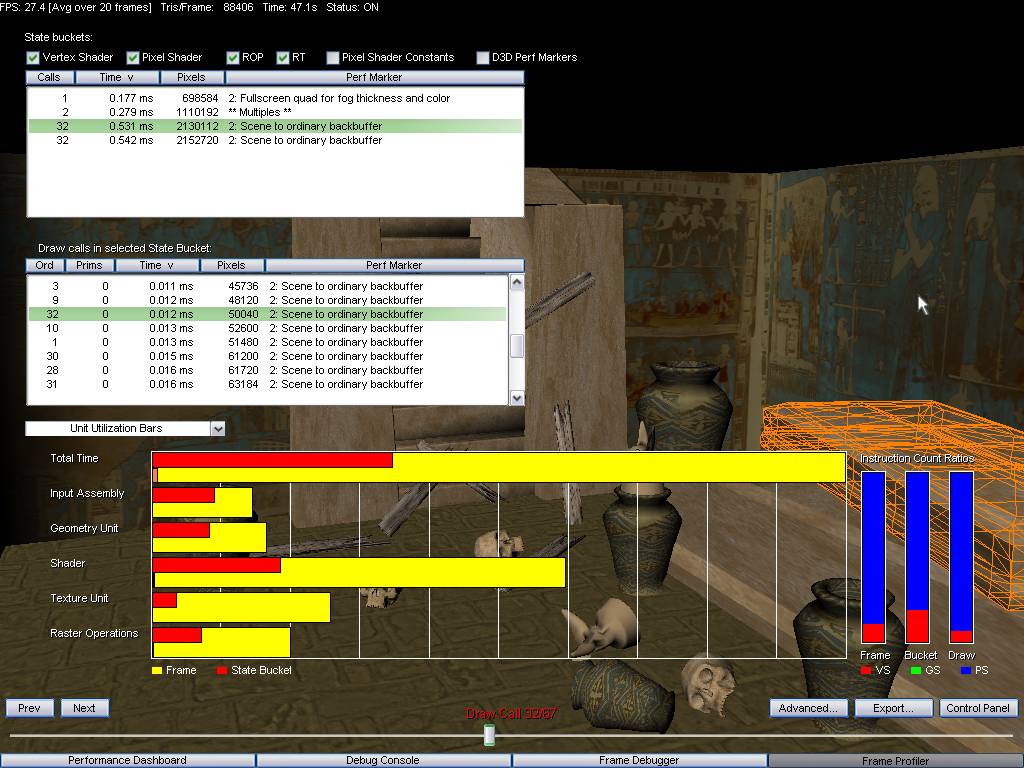The image size is (1024, 768).
Task: Open the Advanced... settings
Action: [x=808, y=708]
